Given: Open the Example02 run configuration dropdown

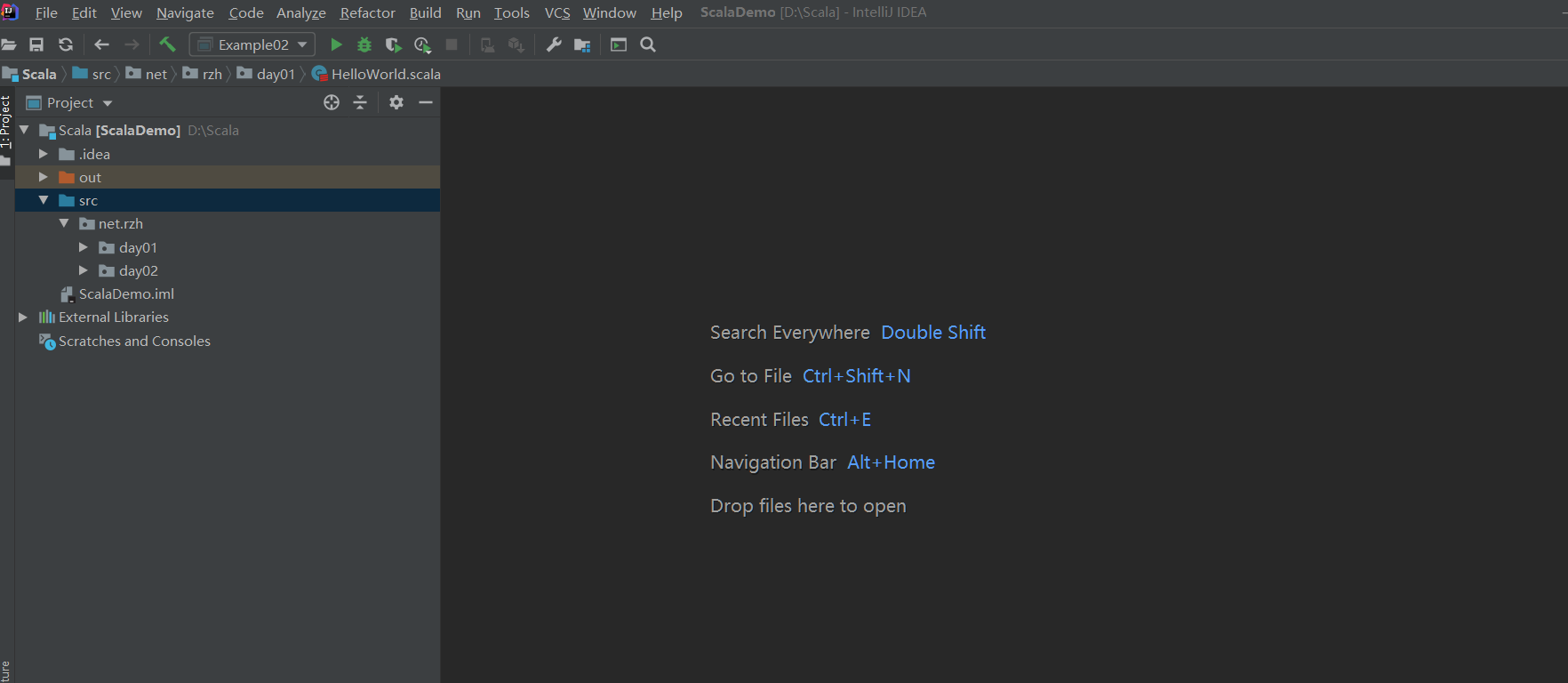Looking at the screenshot, I should click(x=252, y=44).
